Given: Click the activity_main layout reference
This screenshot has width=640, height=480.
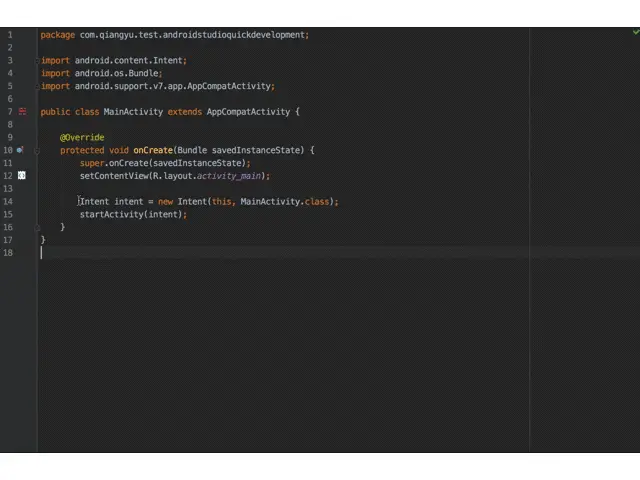Looking at the screenshot, I should coord(229,176).
